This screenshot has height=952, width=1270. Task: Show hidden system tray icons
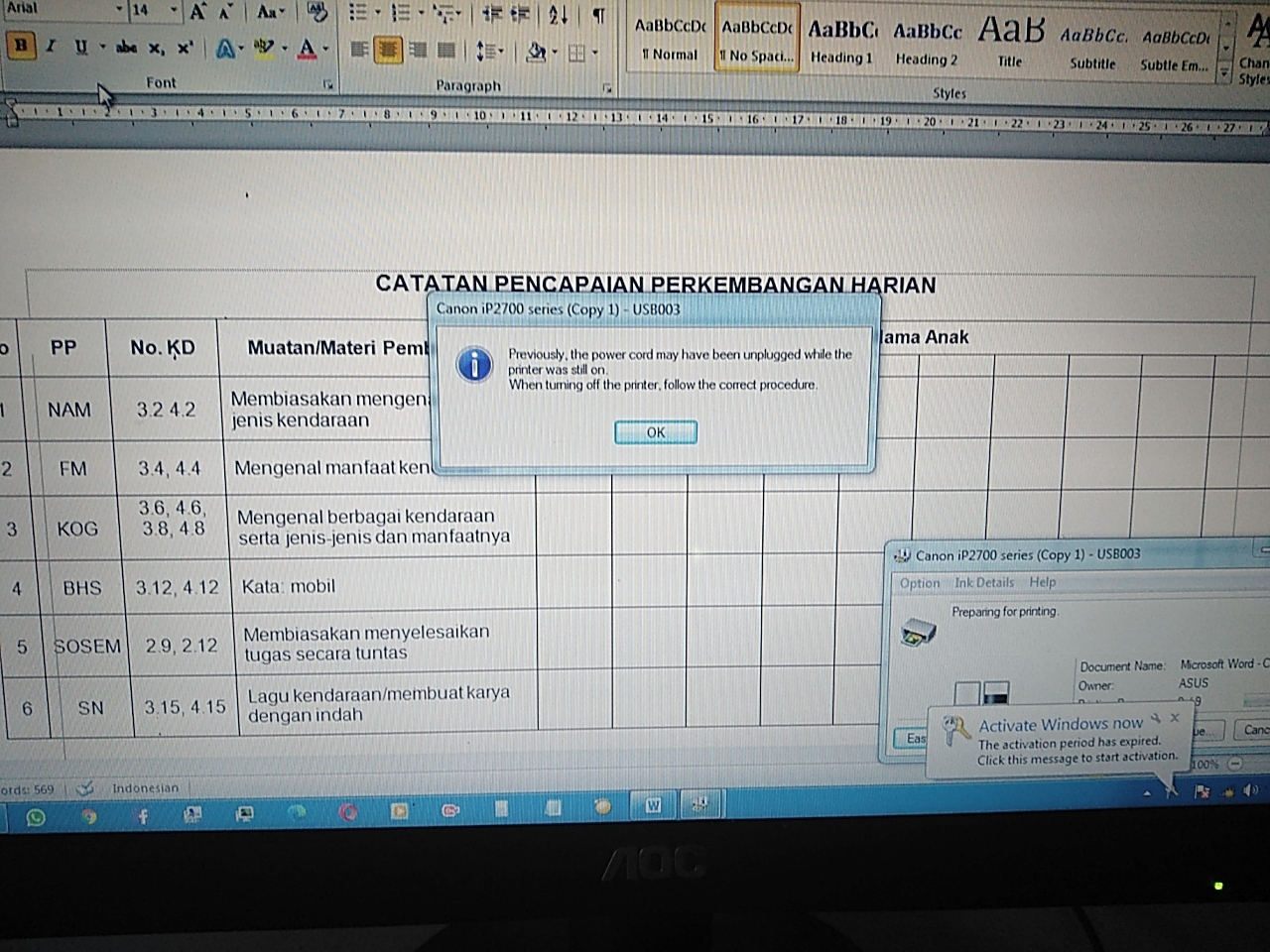1148,793
